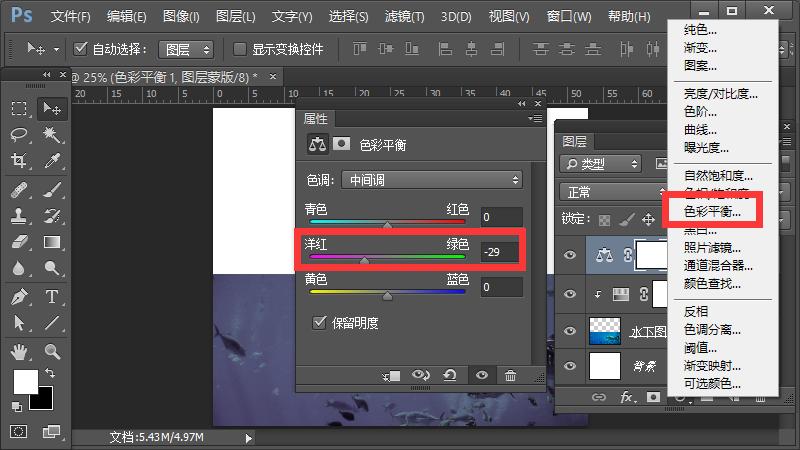The width and height of the screenshot is (800, 450).
Task: Open the Move tool preset picker arrow
Action: 56,49
